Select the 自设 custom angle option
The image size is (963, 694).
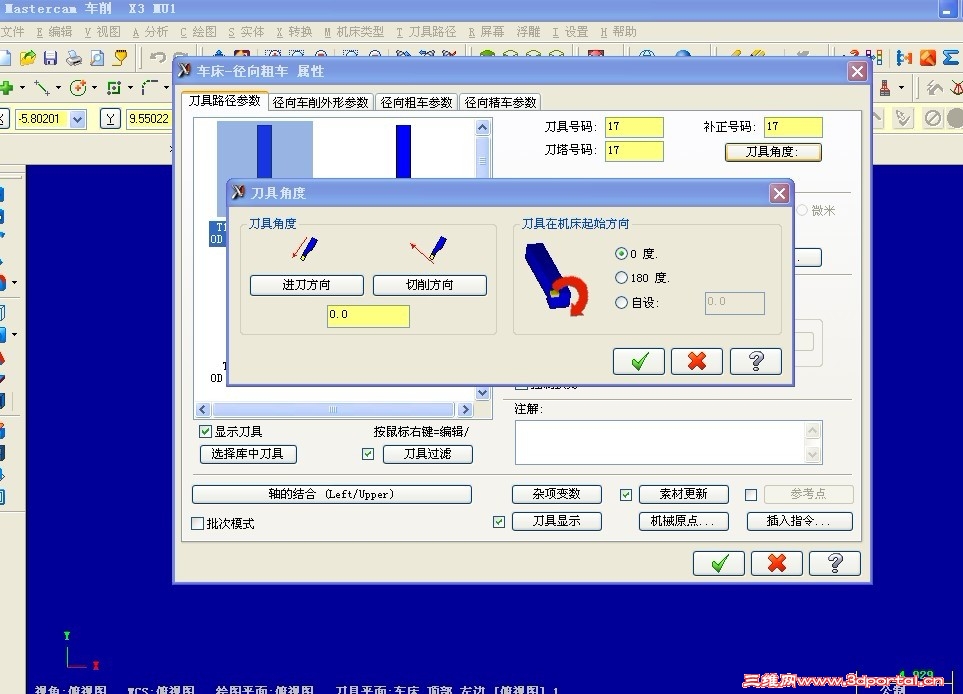coord(622,302)
